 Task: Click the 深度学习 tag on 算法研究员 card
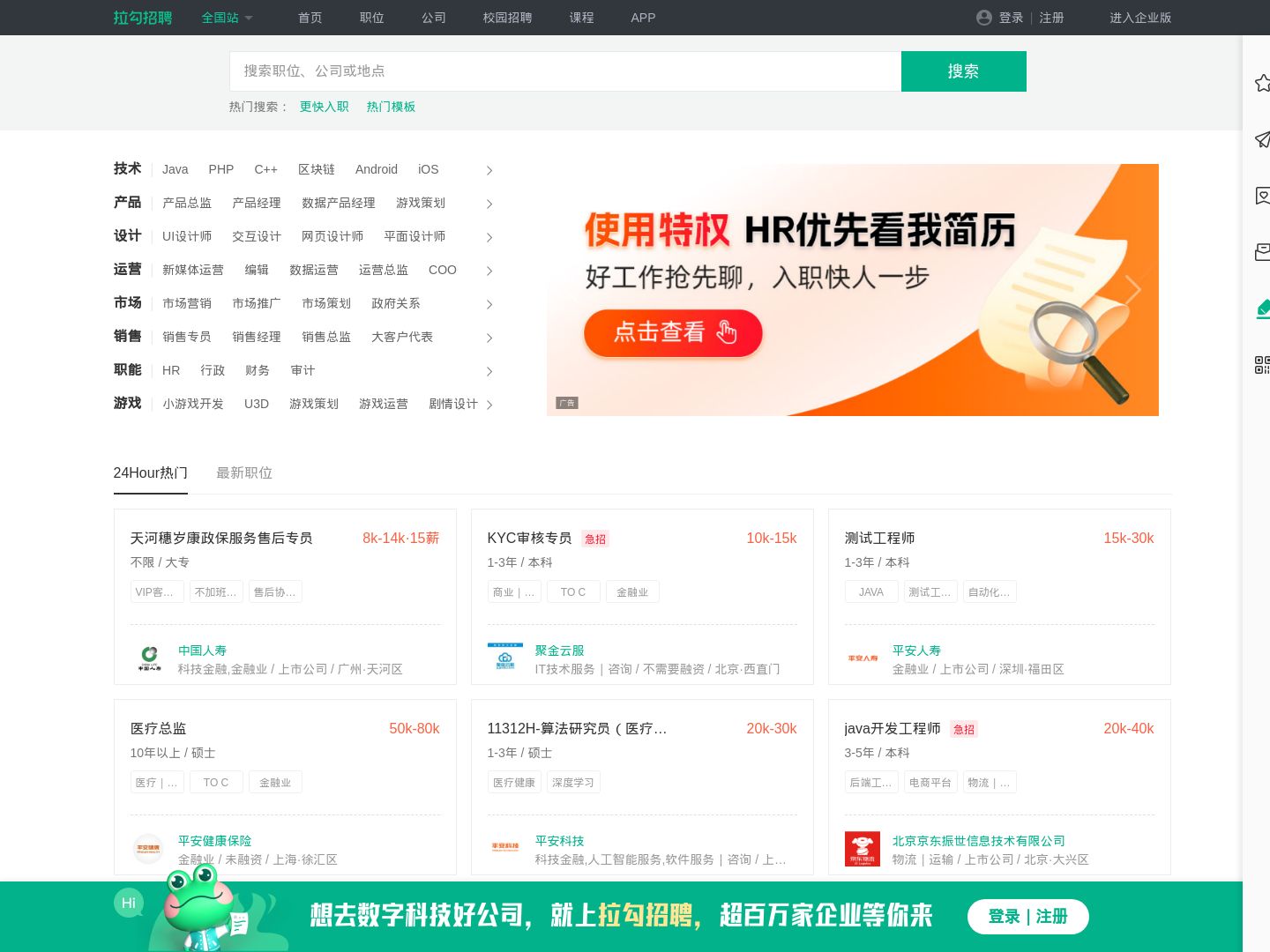[x=573, y=782]
